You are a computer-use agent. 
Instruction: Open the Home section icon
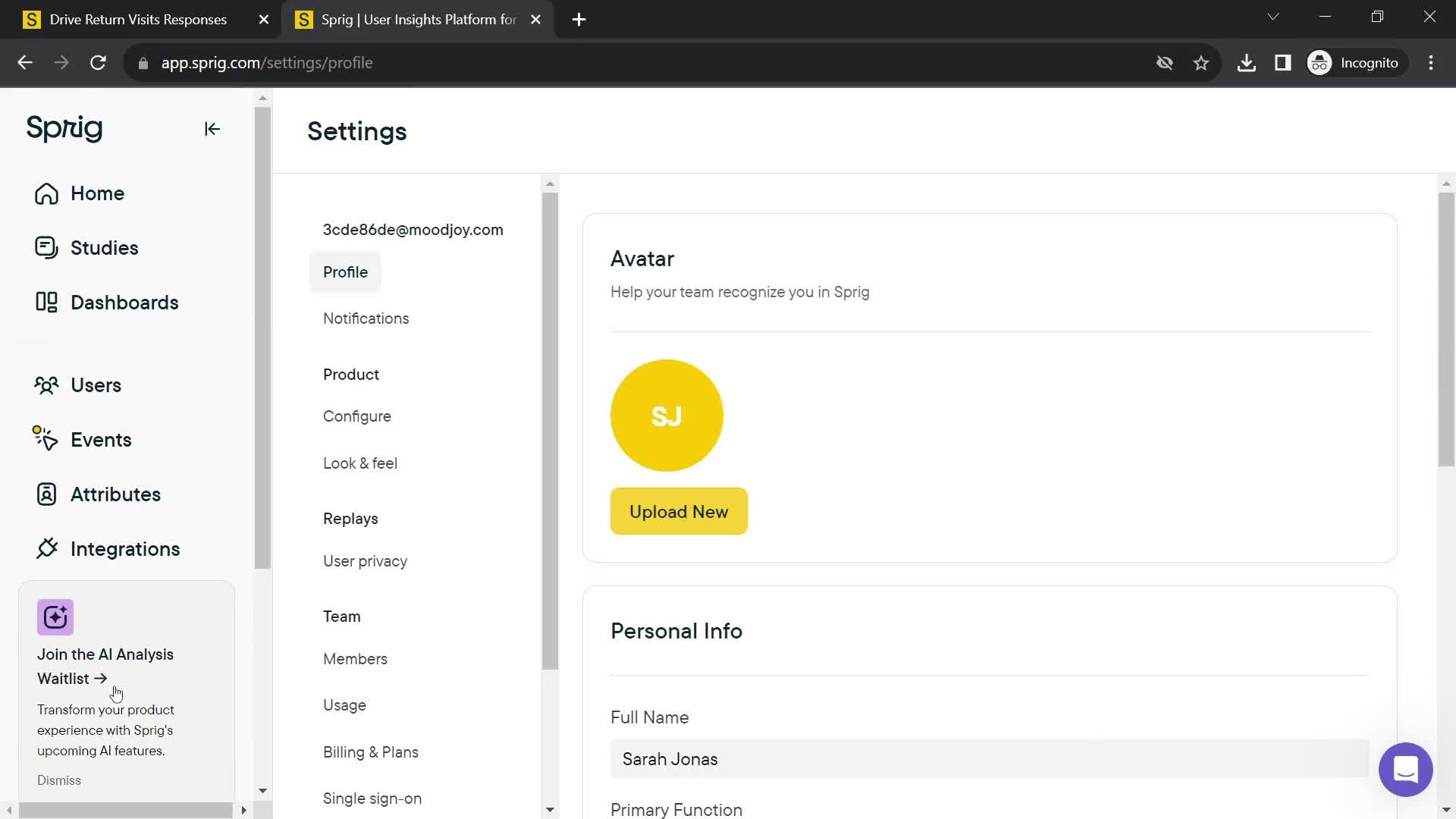[x=46, y=194]
